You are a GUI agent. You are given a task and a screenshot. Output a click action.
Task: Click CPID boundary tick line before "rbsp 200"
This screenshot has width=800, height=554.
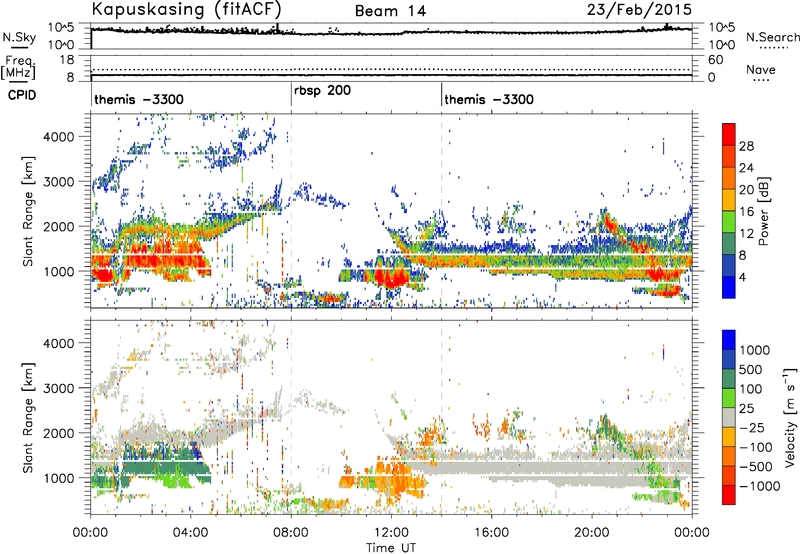click(291, 94)
